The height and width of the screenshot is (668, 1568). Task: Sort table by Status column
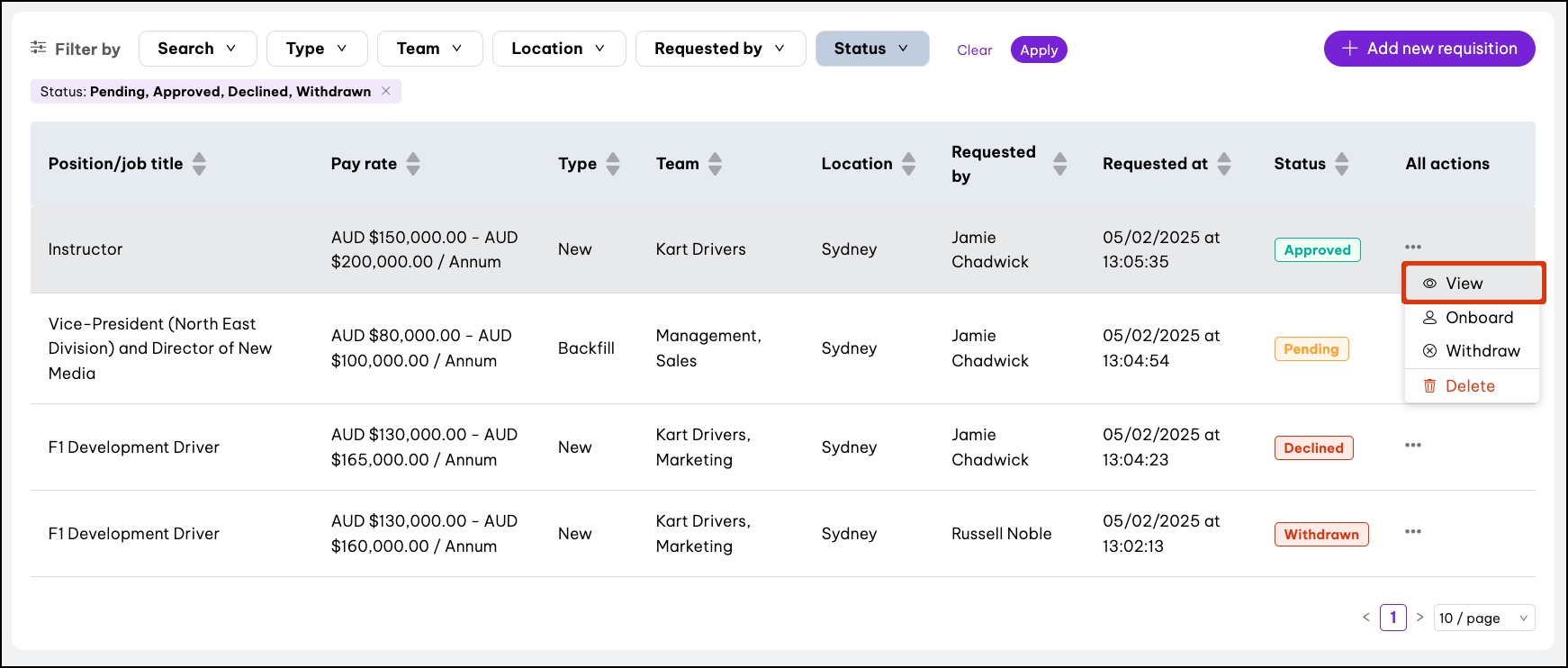pyautogui.click(x=1342, y=164)
